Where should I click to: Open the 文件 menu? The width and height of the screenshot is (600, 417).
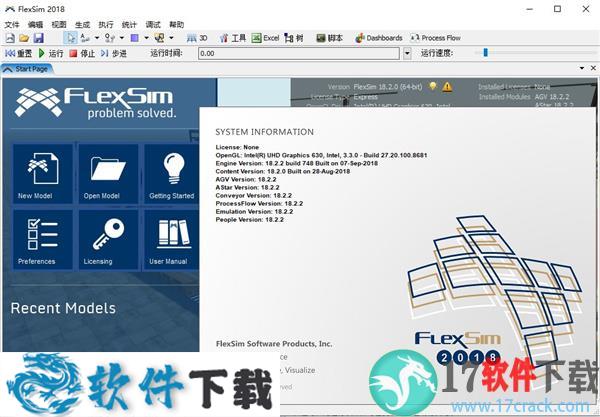[x=12, y=24]
